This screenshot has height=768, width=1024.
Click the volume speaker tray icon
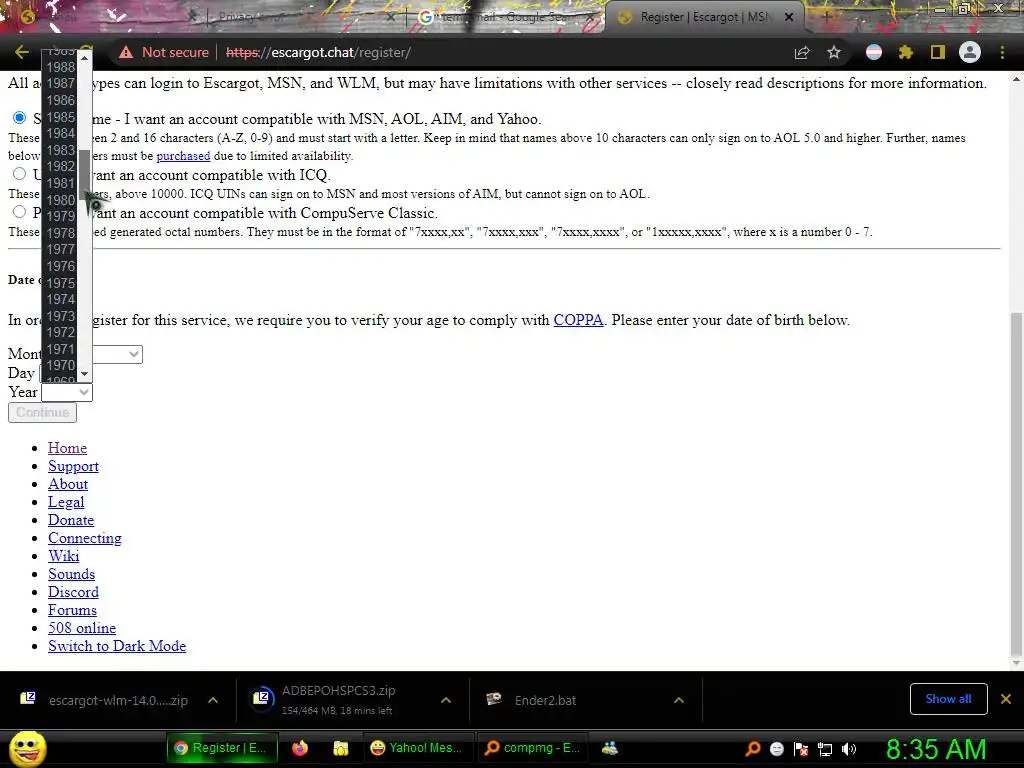849,749
